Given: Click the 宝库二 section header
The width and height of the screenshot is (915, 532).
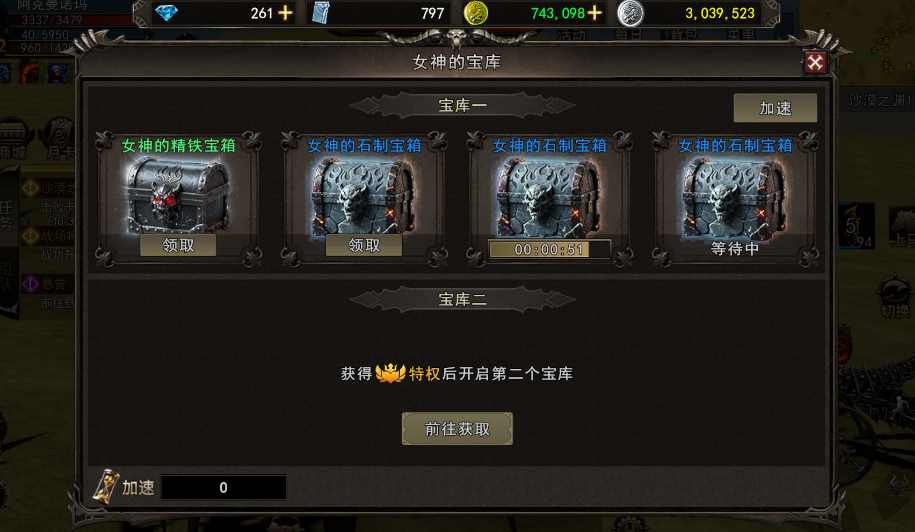Looking at the screenshot, I should (x=462, y=300).
